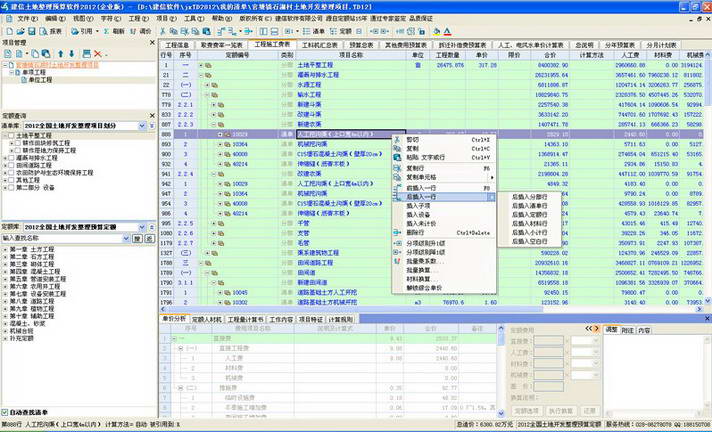Click the 刷新 refresh toolbar button
Screen dimensions: 712x432
tap(114, 31)
